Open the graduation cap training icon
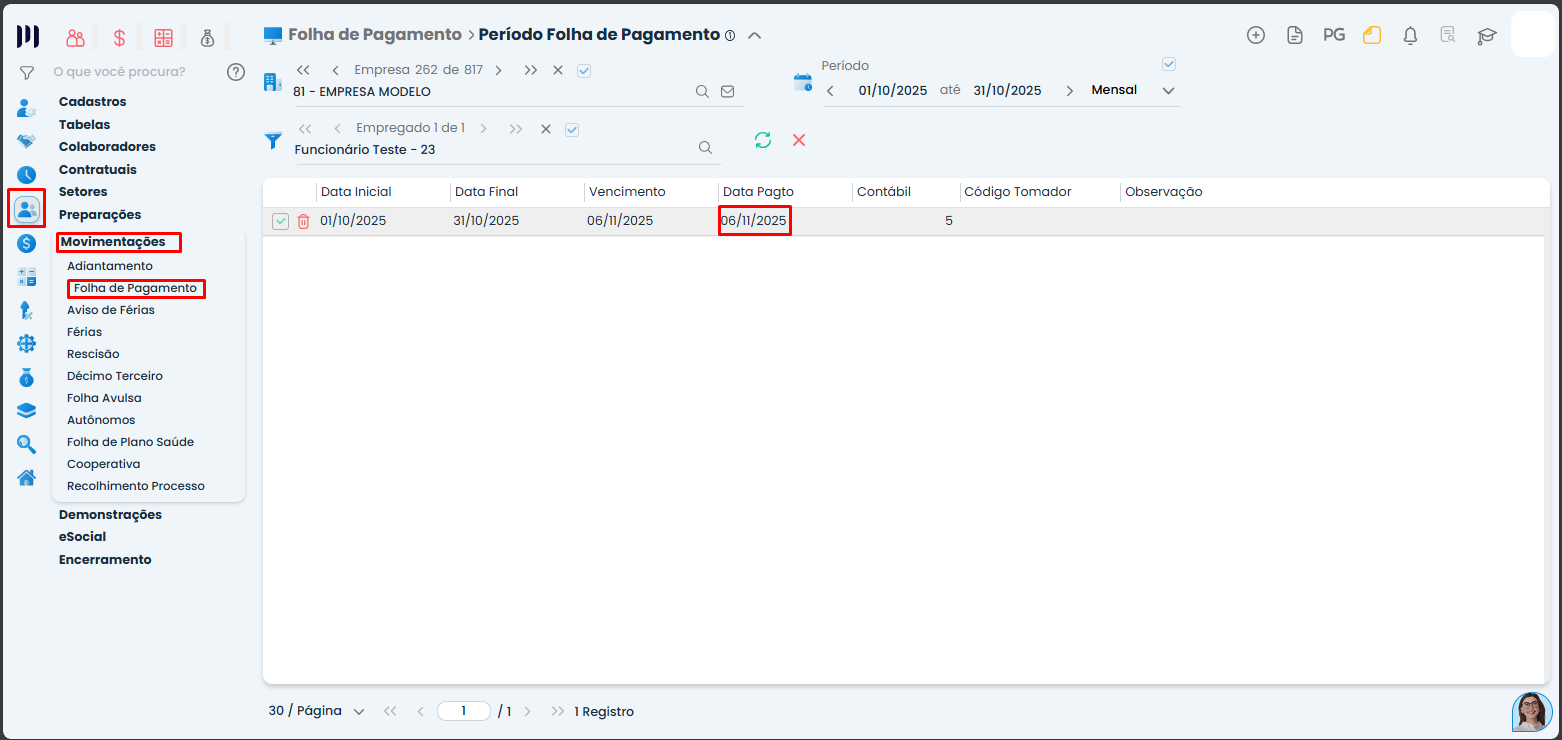This screenshot has width=1562, height=740. click(1487, 35)
